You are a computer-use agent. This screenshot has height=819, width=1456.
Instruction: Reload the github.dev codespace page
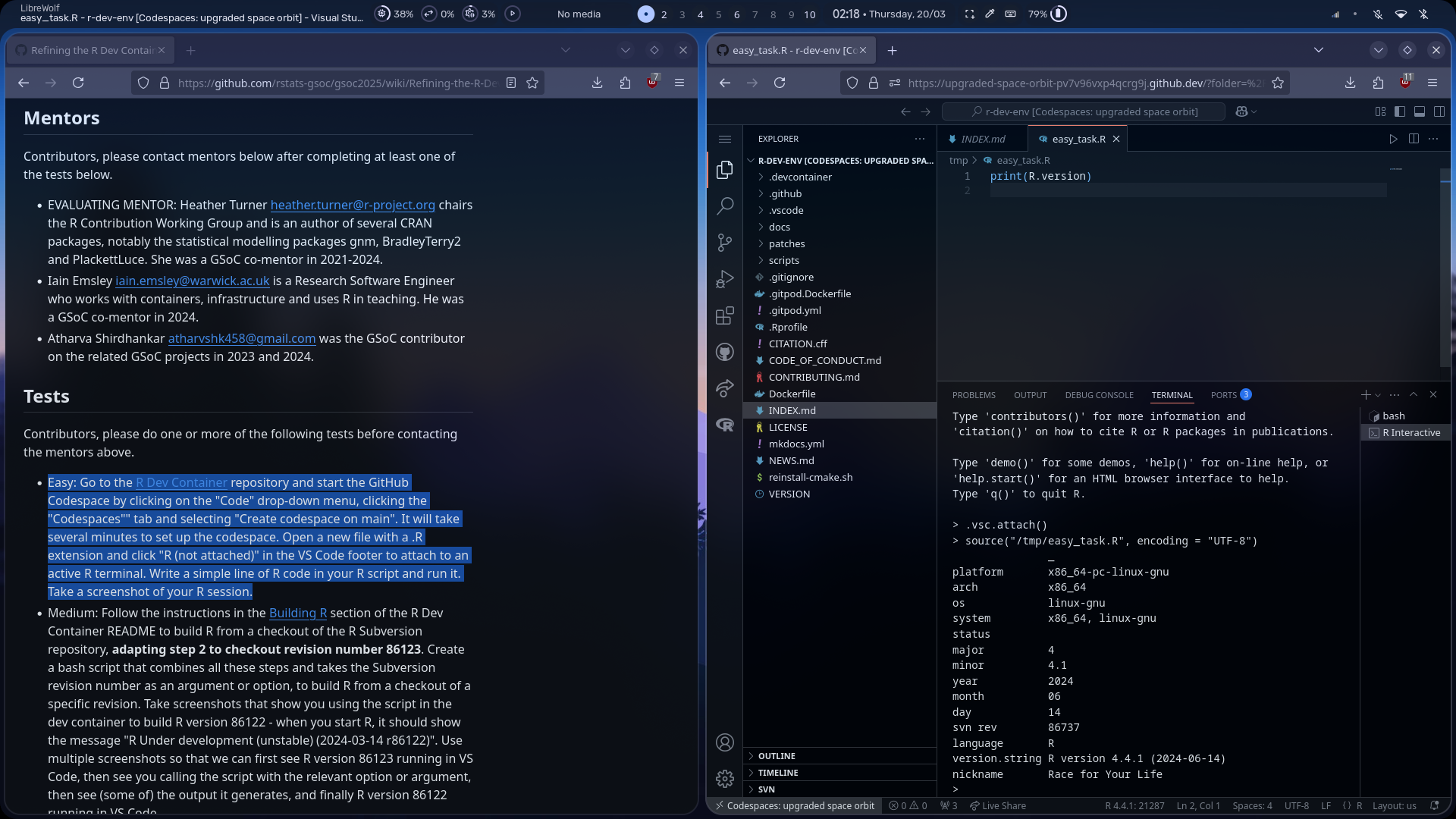(x=780, y=83)
